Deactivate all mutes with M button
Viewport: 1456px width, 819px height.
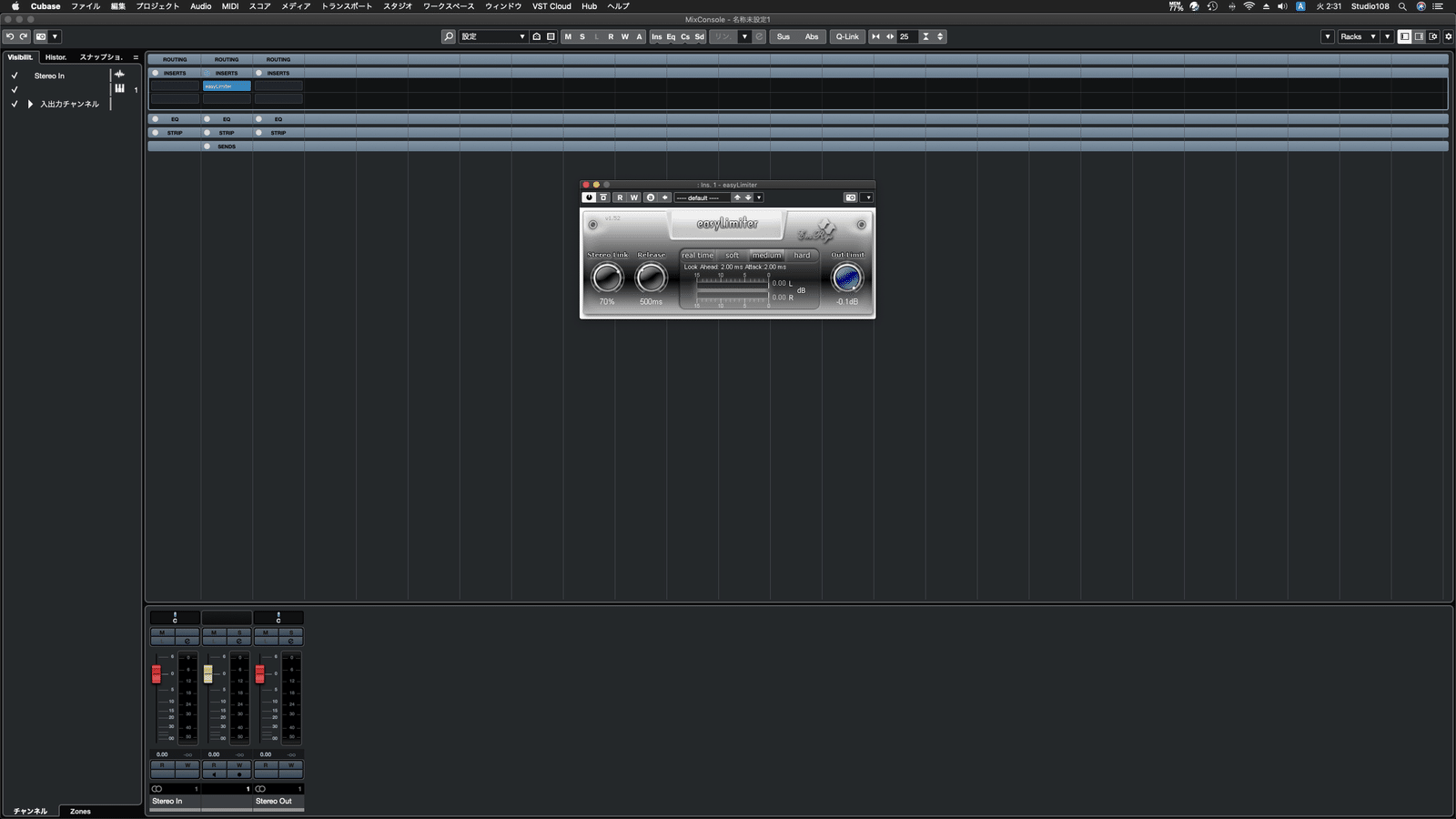[568, 36]
